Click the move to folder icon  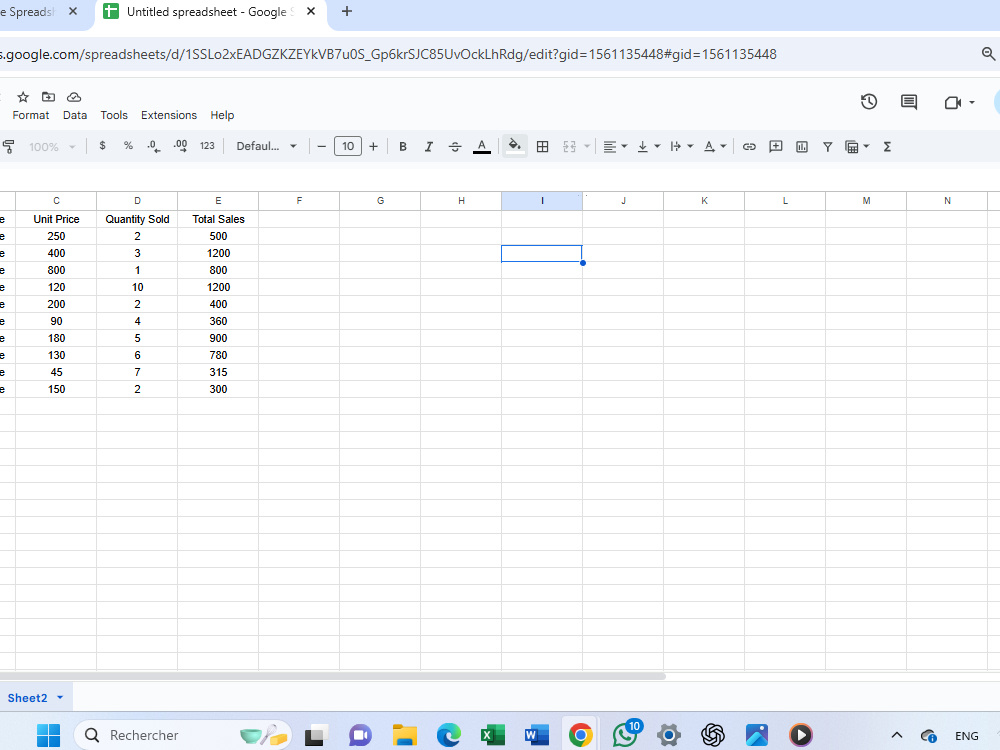pos(48,97)
